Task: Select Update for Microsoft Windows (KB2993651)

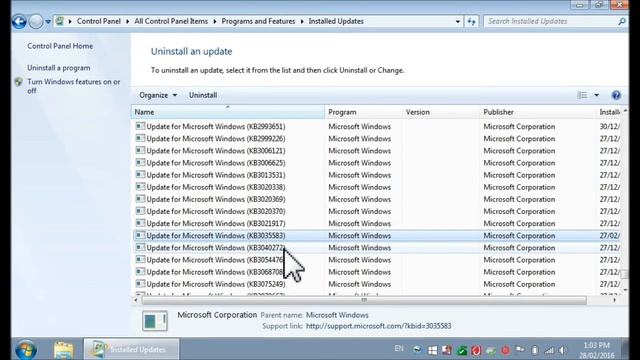Action: (376, 127)
